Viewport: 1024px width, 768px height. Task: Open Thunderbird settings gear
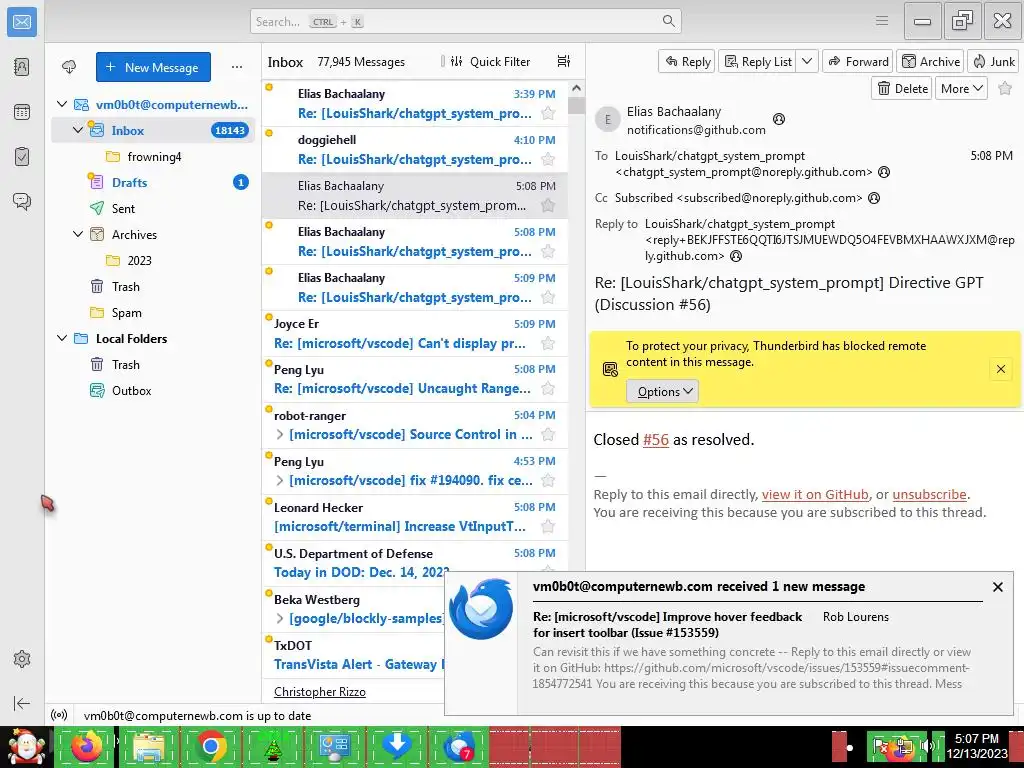pos(22,659)
